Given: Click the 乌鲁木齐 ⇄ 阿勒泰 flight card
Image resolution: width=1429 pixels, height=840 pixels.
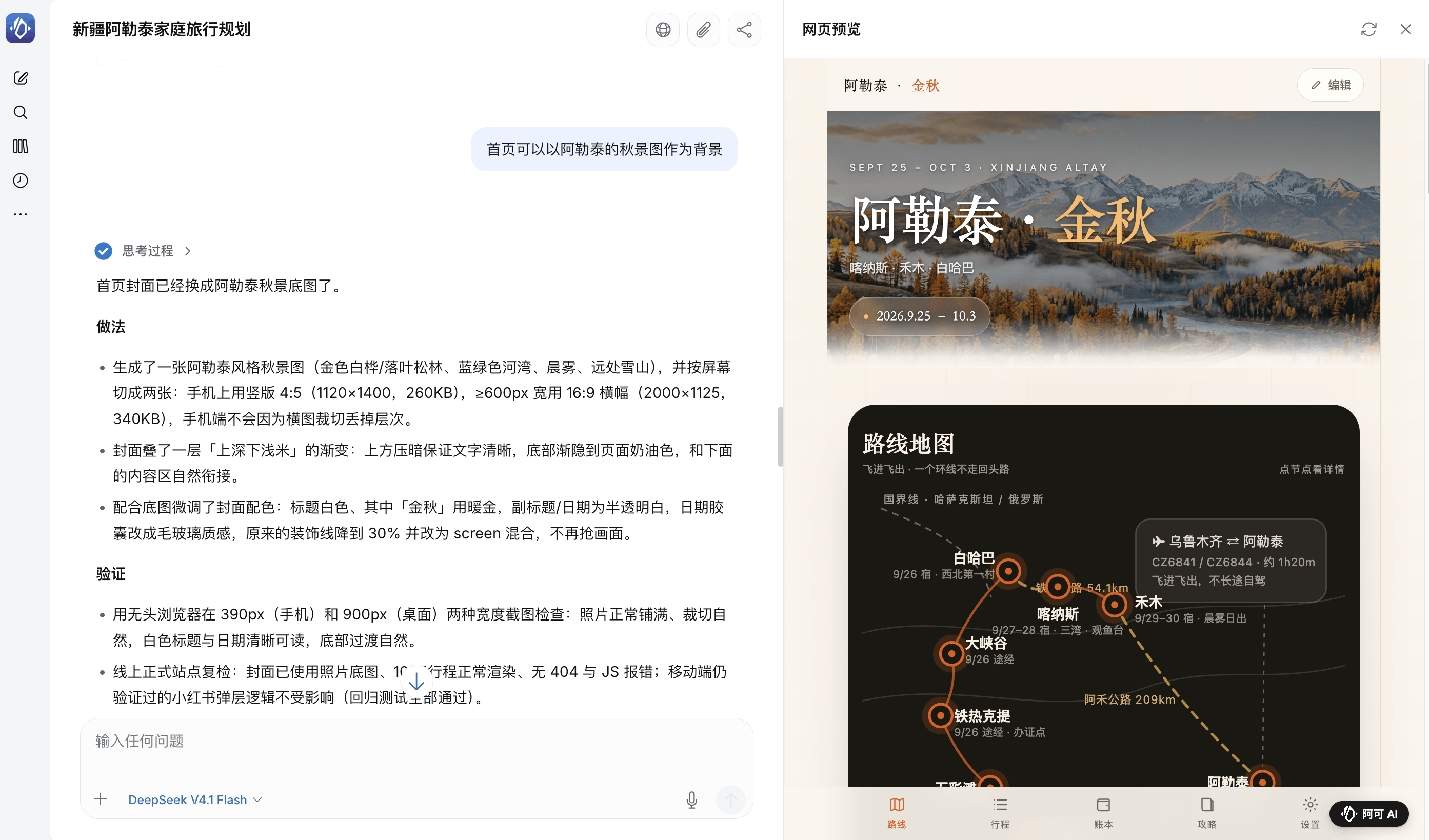Looking at the screenshot, I should (x=1230, y=560).
